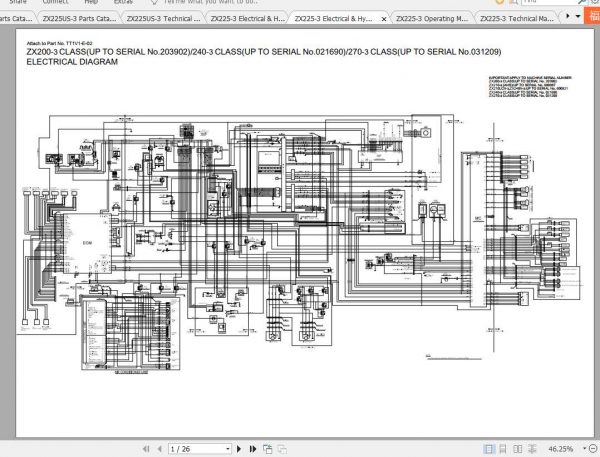Image resolution: width=600 pixels, height=457 pixels.
Task: Click the zoom out minus button
Action: click(593, 449)
